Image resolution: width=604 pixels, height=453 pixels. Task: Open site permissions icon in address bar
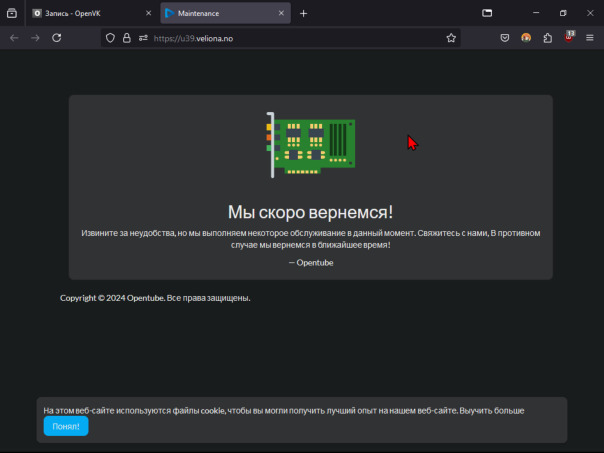coord(143,38)
